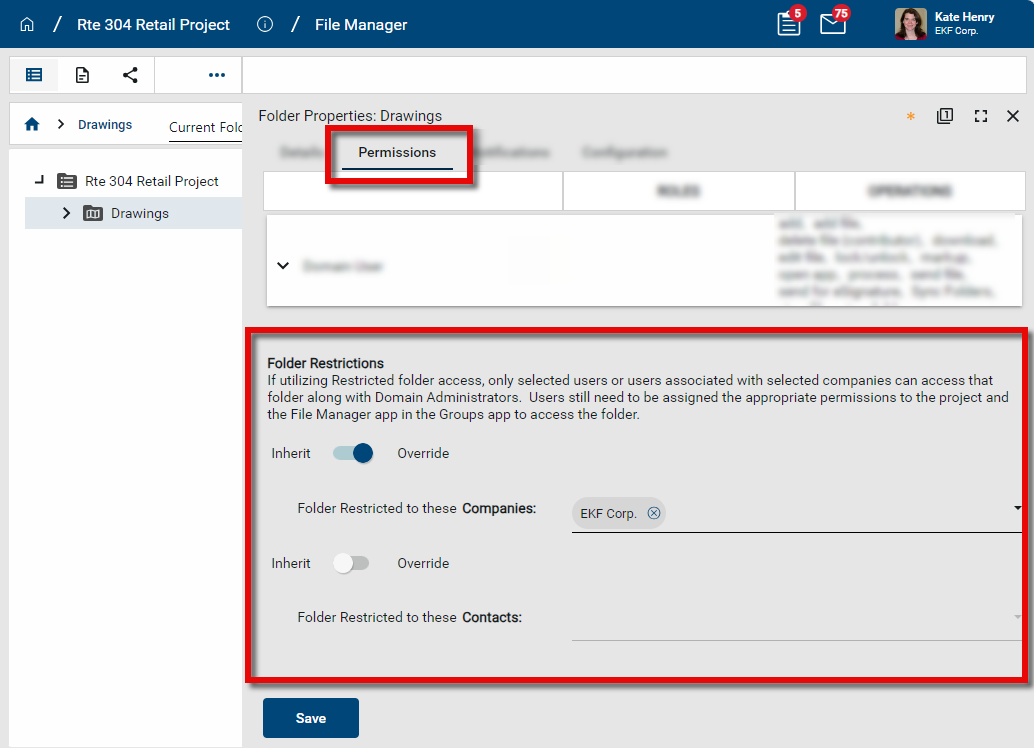Select the Permissions tab

point(397,153)
